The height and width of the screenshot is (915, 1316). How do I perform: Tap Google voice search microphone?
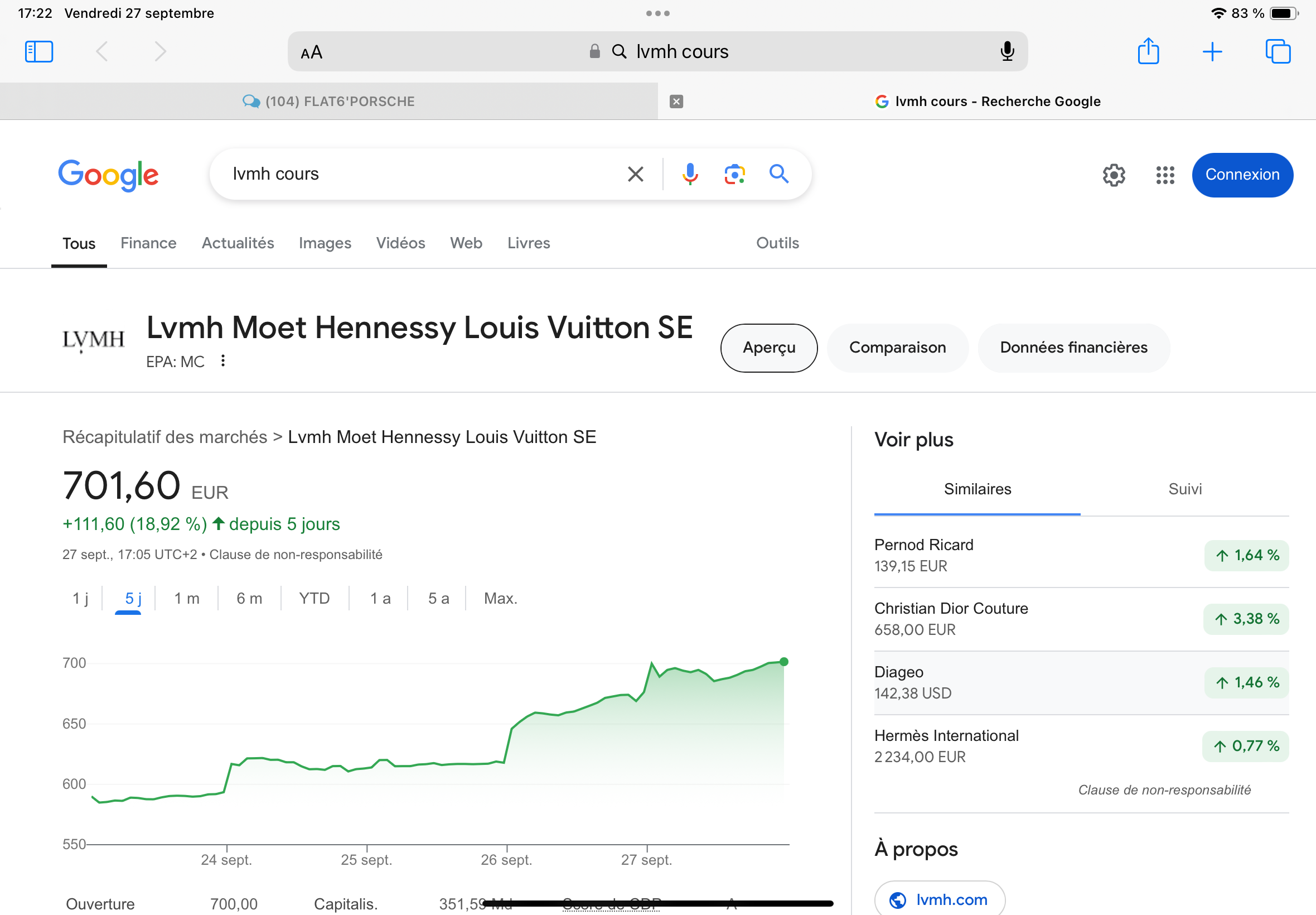690,174
